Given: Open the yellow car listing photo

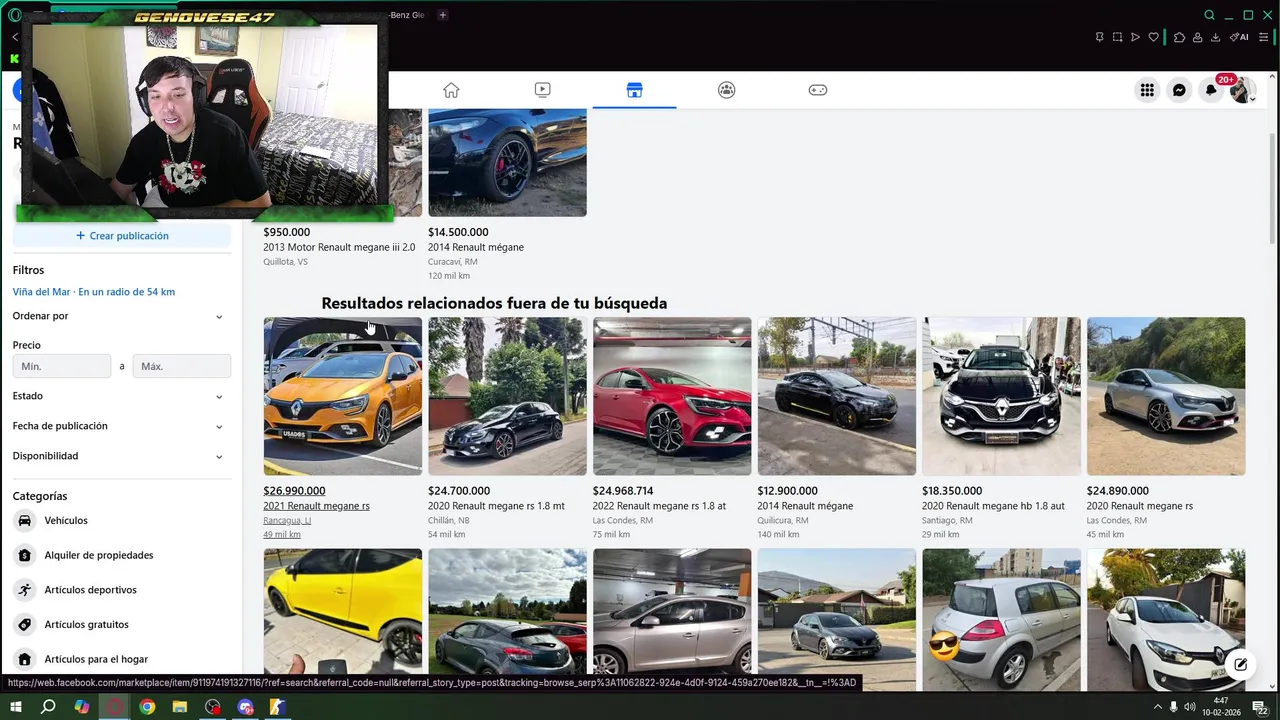Looking at the screenshot, I should coord(343,612).
